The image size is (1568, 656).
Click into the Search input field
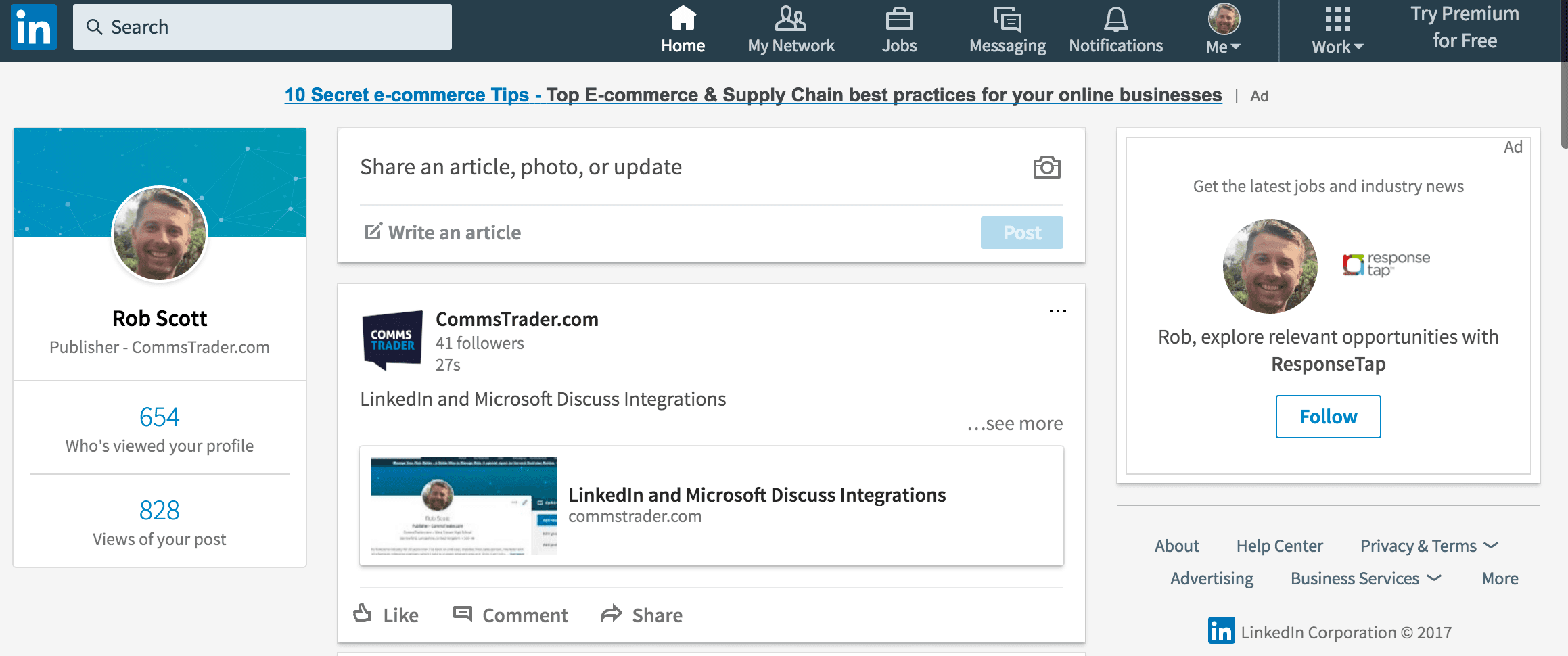coord(262,27)
